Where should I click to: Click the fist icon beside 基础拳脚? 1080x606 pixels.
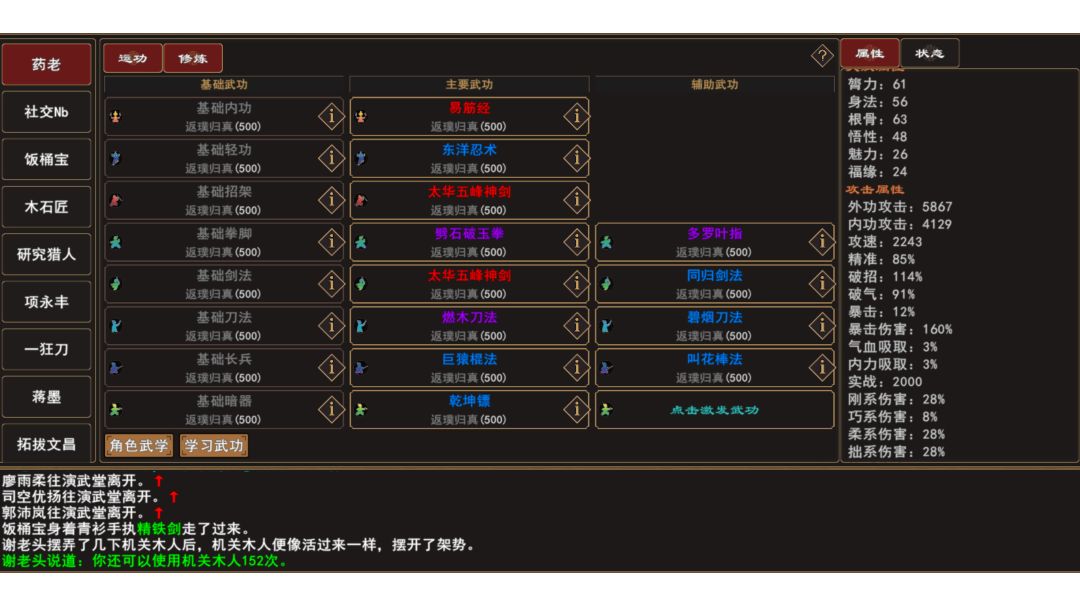point(116,242)
